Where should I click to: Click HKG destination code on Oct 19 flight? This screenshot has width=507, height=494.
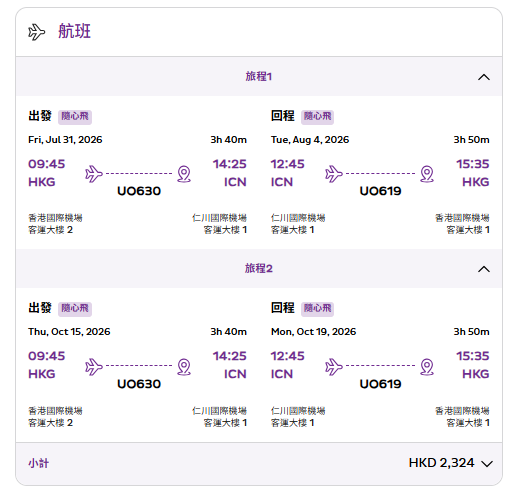[x=476, y=374]
